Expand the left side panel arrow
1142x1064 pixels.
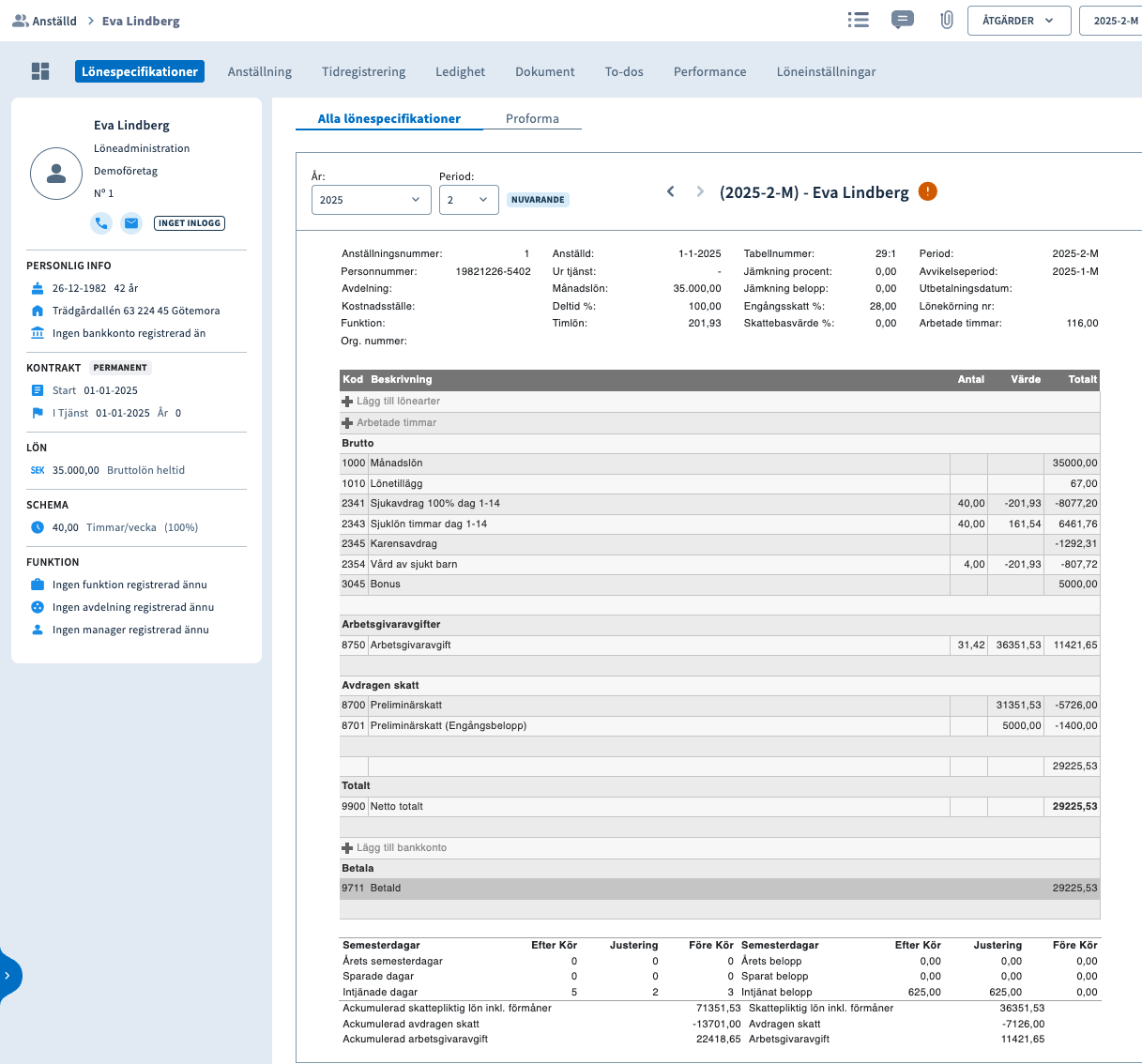8,976
